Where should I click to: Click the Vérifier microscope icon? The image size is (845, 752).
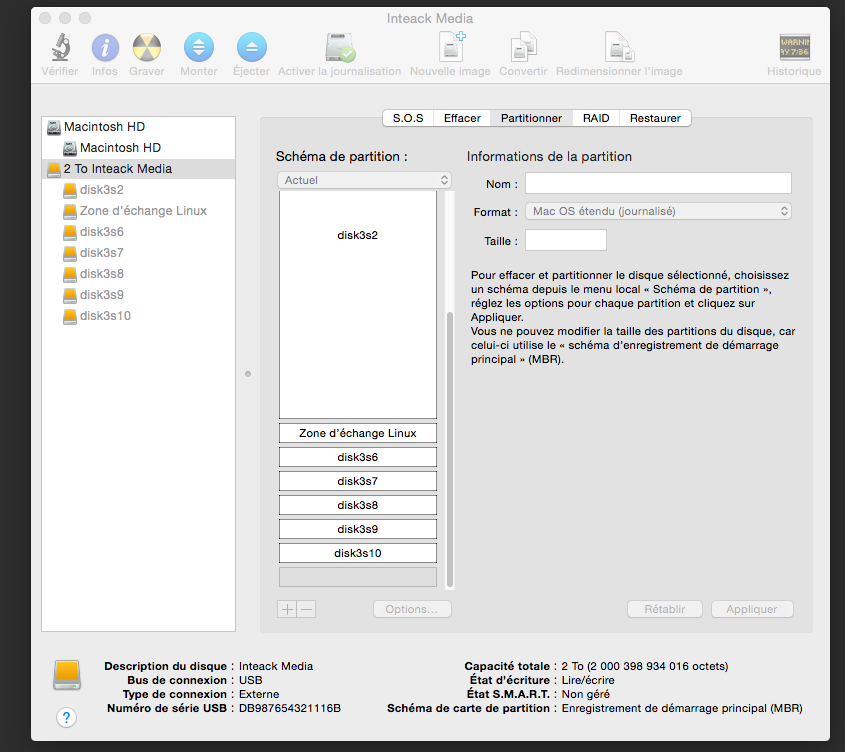(60, 47)
